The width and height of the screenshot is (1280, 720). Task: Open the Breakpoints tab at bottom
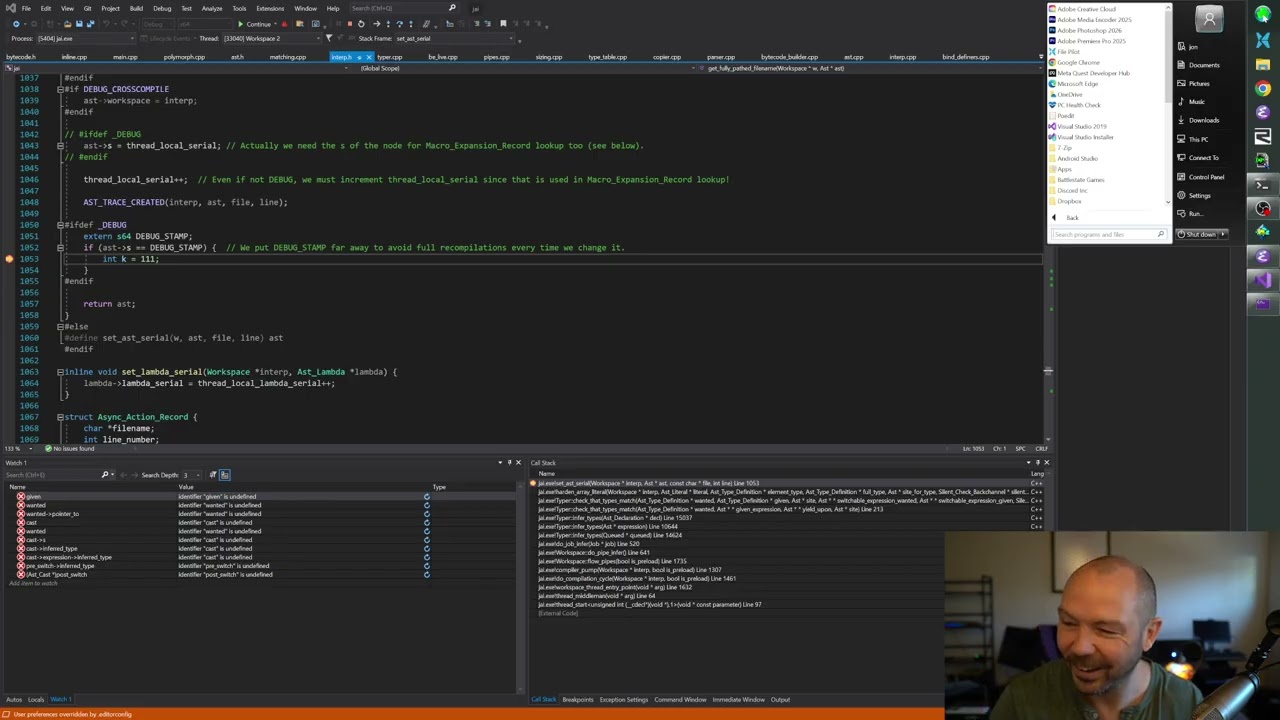tap(577, 700)
